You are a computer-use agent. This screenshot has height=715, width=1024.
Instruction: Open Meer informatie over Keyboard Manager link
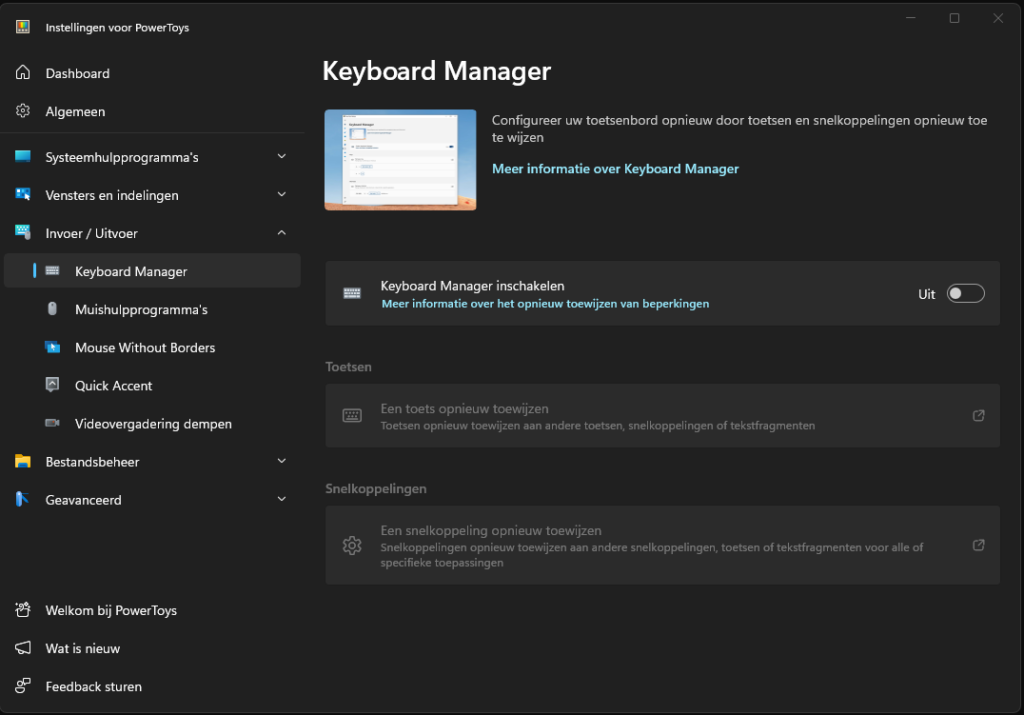(615, 168)
